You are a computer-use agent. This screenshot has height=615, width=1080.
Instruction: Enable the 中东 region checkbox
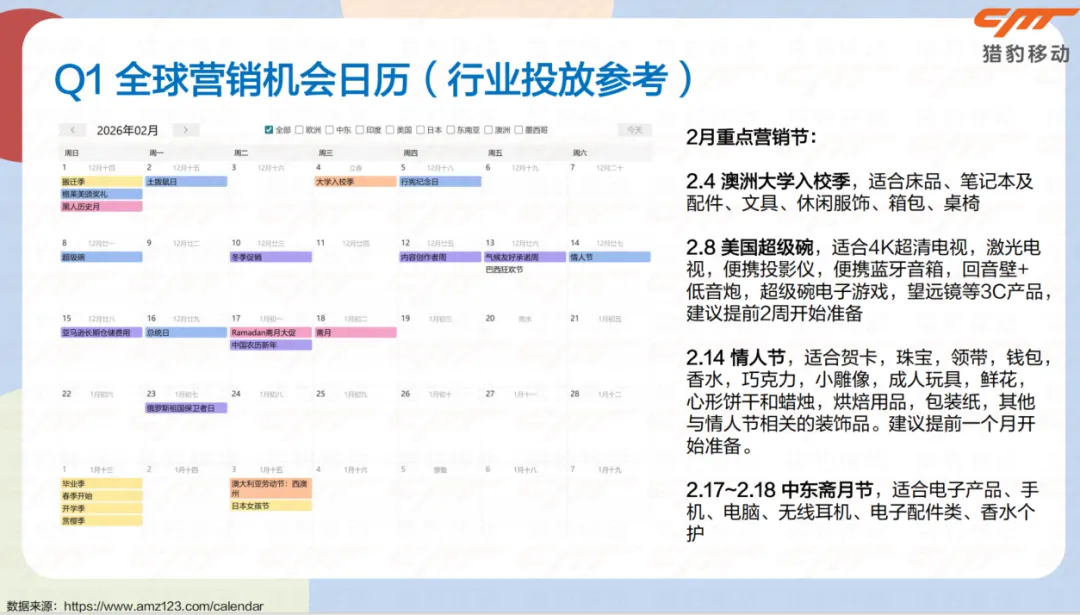[329, 129]
